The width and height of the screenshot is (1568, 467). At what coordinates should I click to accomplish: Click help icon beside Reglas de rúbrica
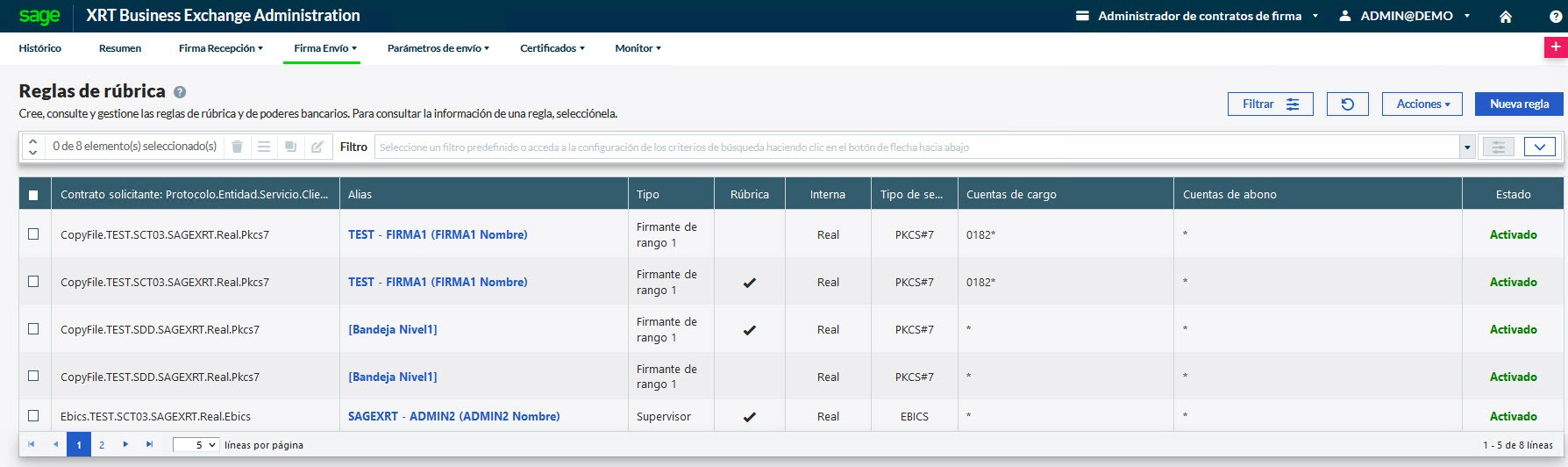tap(180, 92)
